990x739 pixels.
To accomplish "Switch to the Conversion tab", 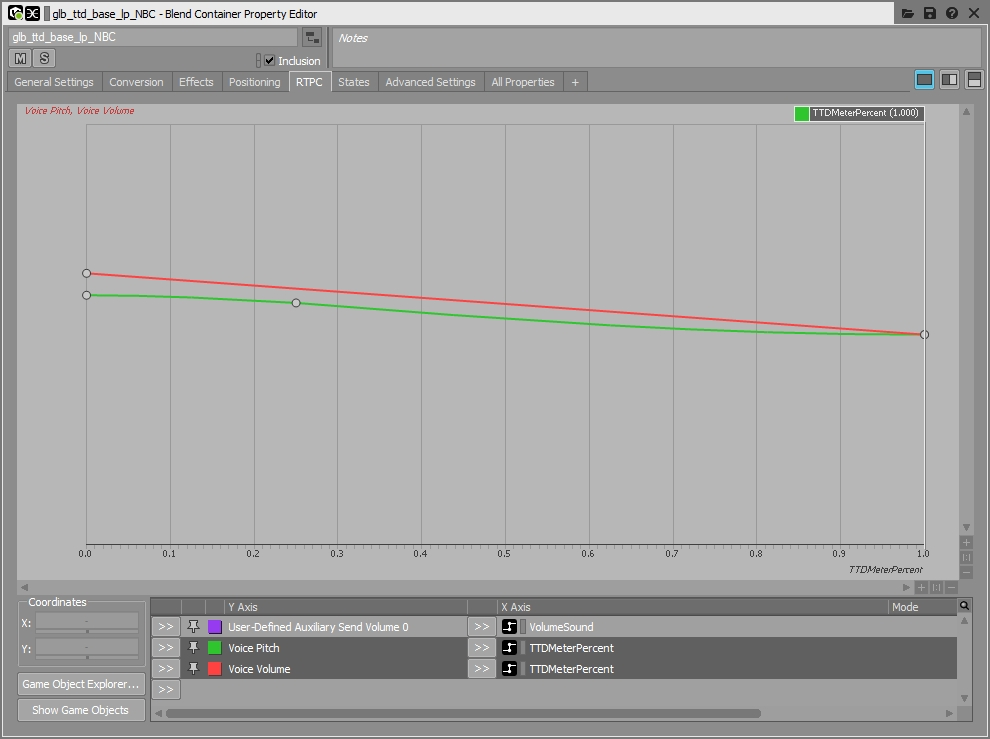I will click(x=136, y=82).
